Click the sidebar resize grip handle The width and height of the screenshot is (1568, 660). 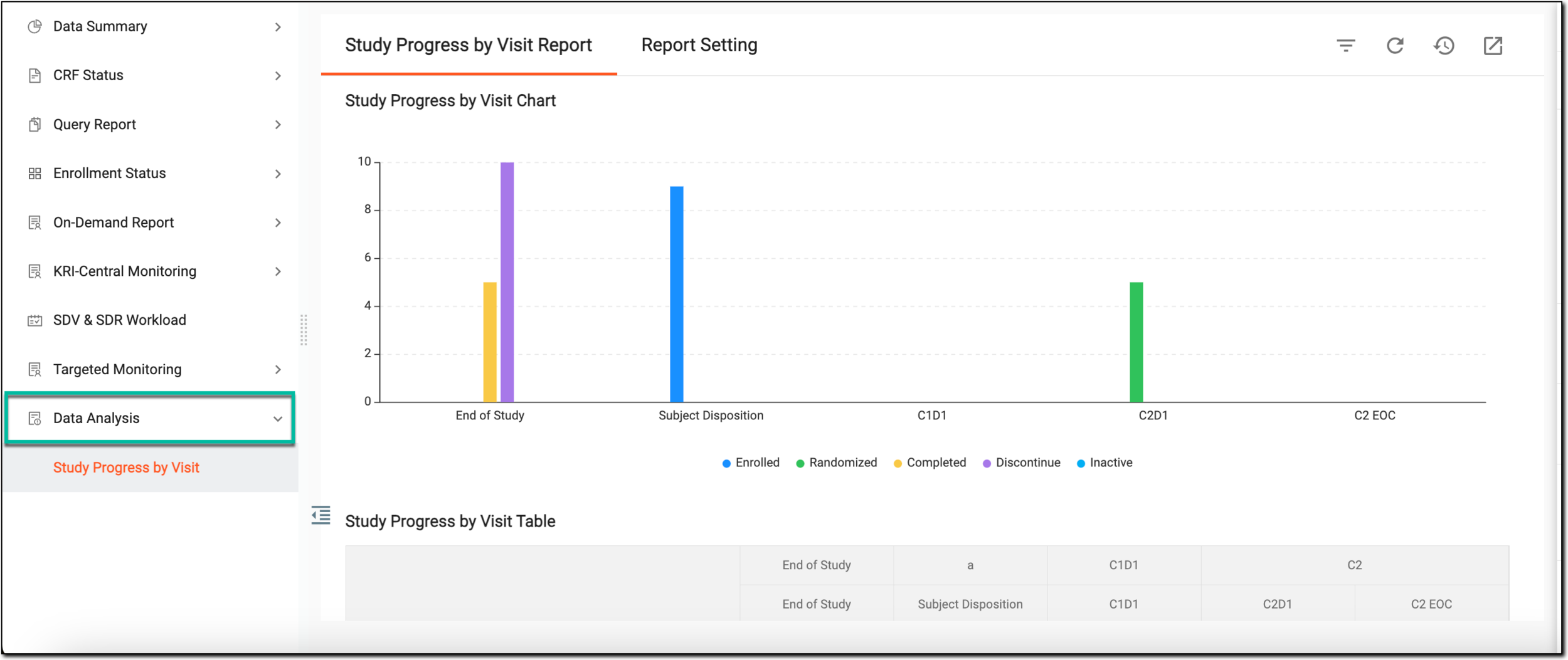[x=304, y=330]
